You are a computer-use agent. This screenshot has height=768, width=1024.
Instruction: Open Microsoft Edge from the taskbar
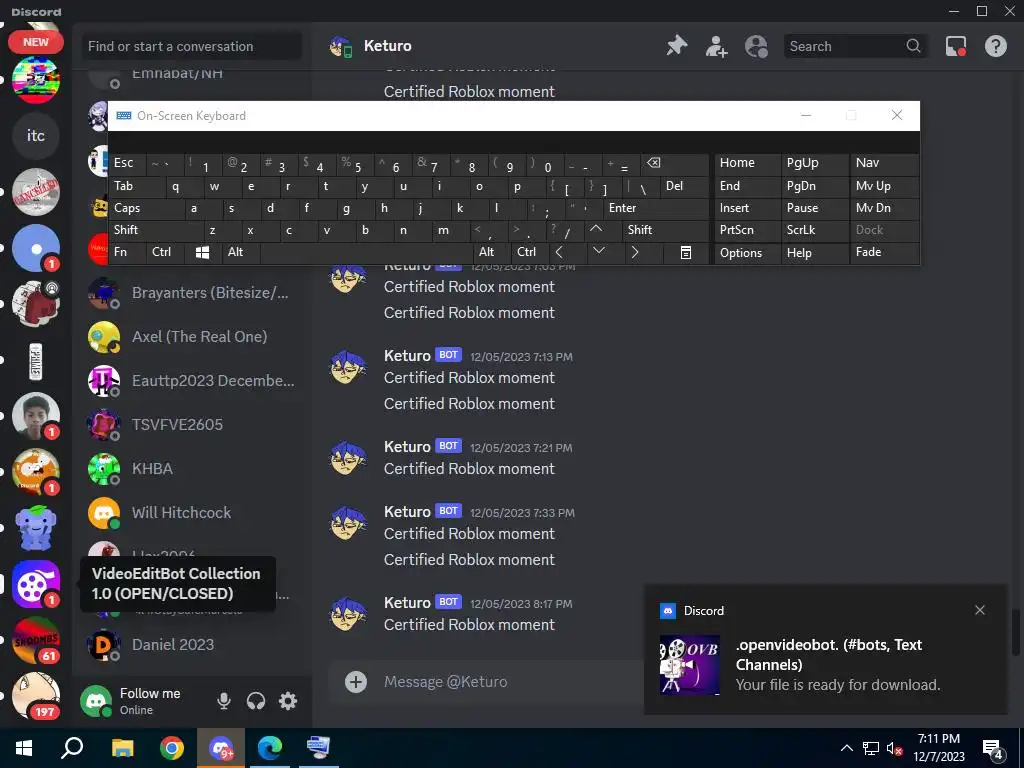pos(270,748)
